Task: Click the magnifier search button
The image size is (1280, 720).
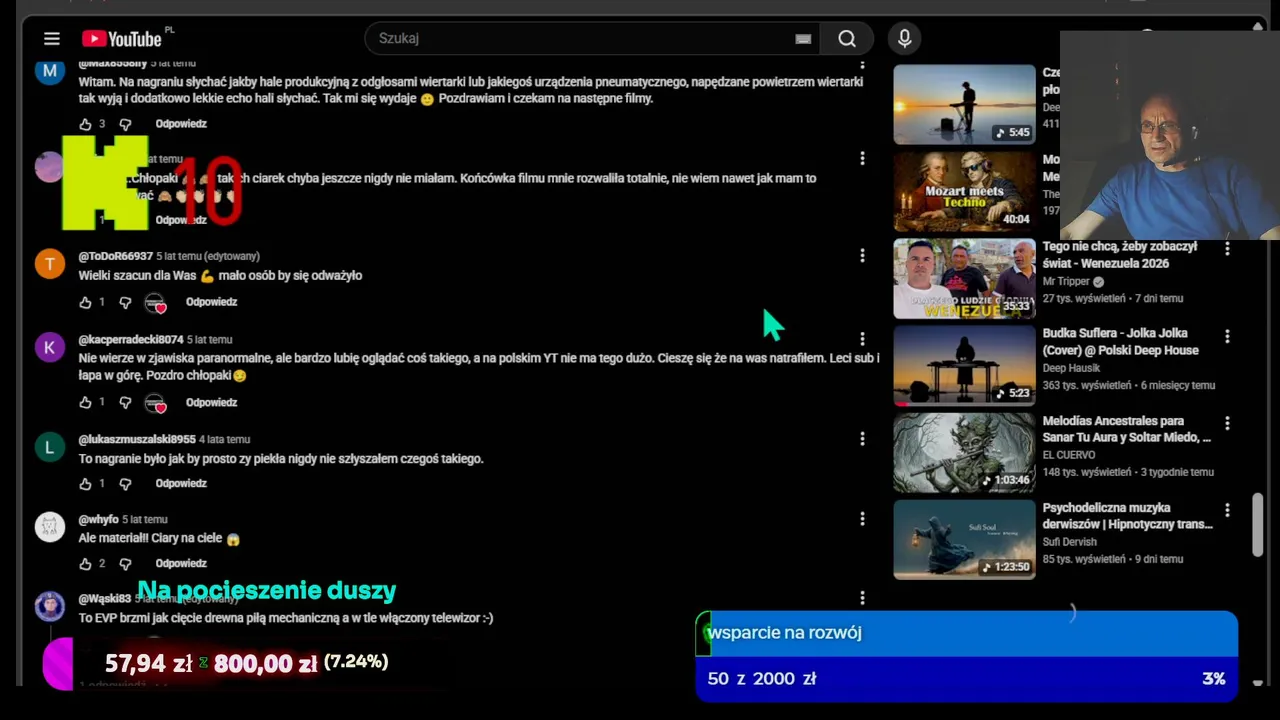Action: pyautogui.click(x=847, y=38)
